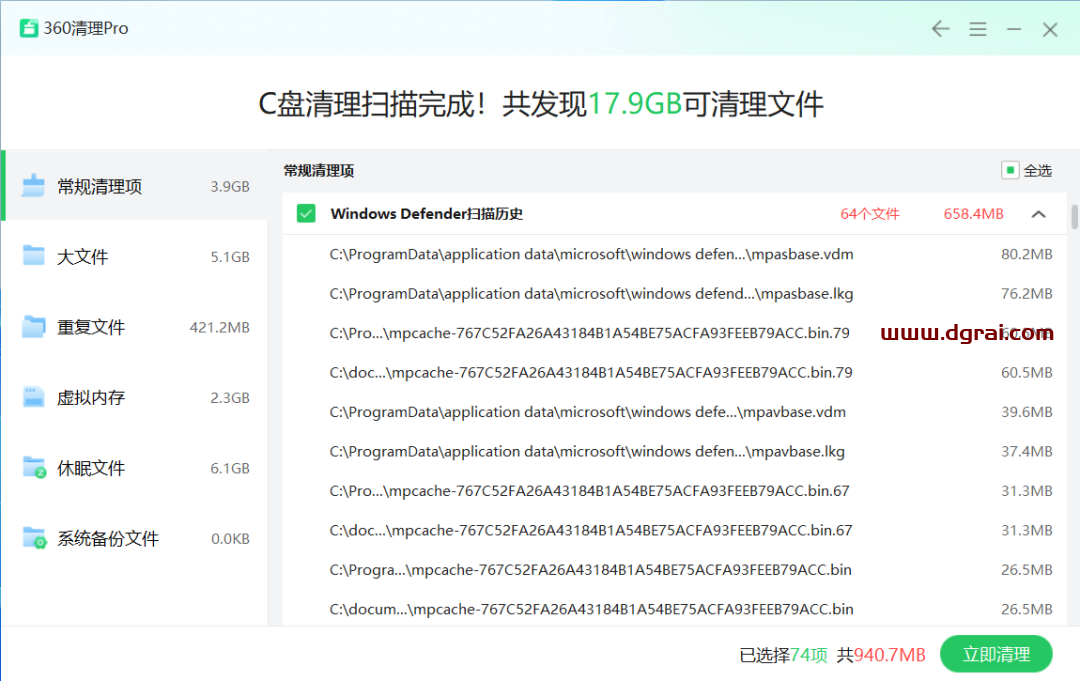Image resolution: width=1080 pixels, height=681 pixels.
Task: Toggle the 全选 checkbox
Action: click(x=1010, y=170)
